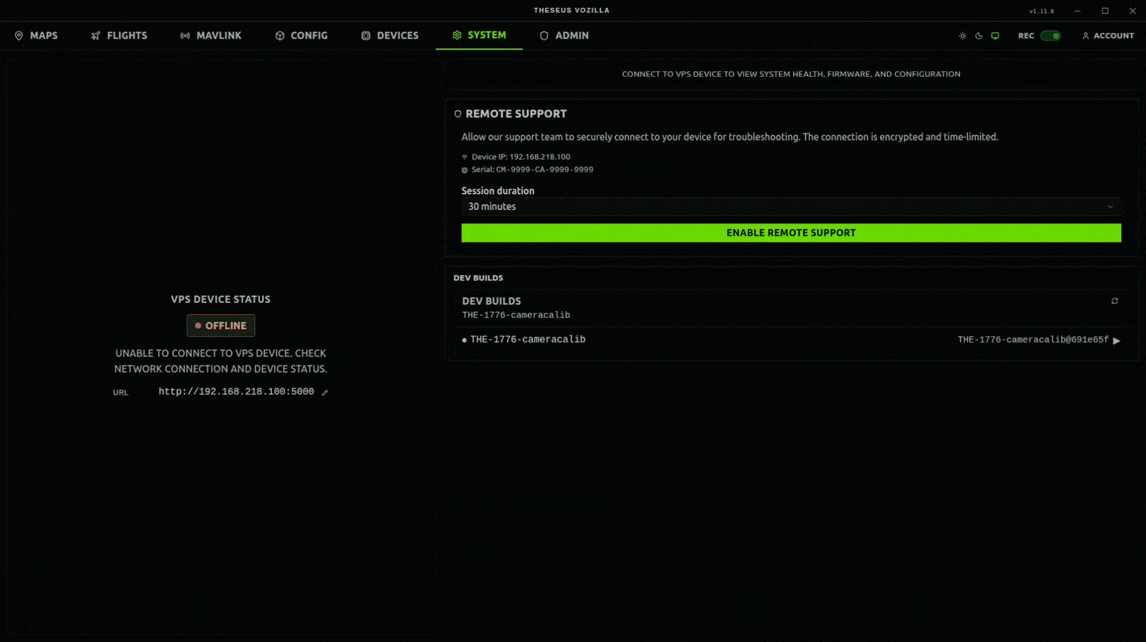The image size is (1146, 642).
Task: Select the system theme monitor icon
Action: click(x=995, y=36)
